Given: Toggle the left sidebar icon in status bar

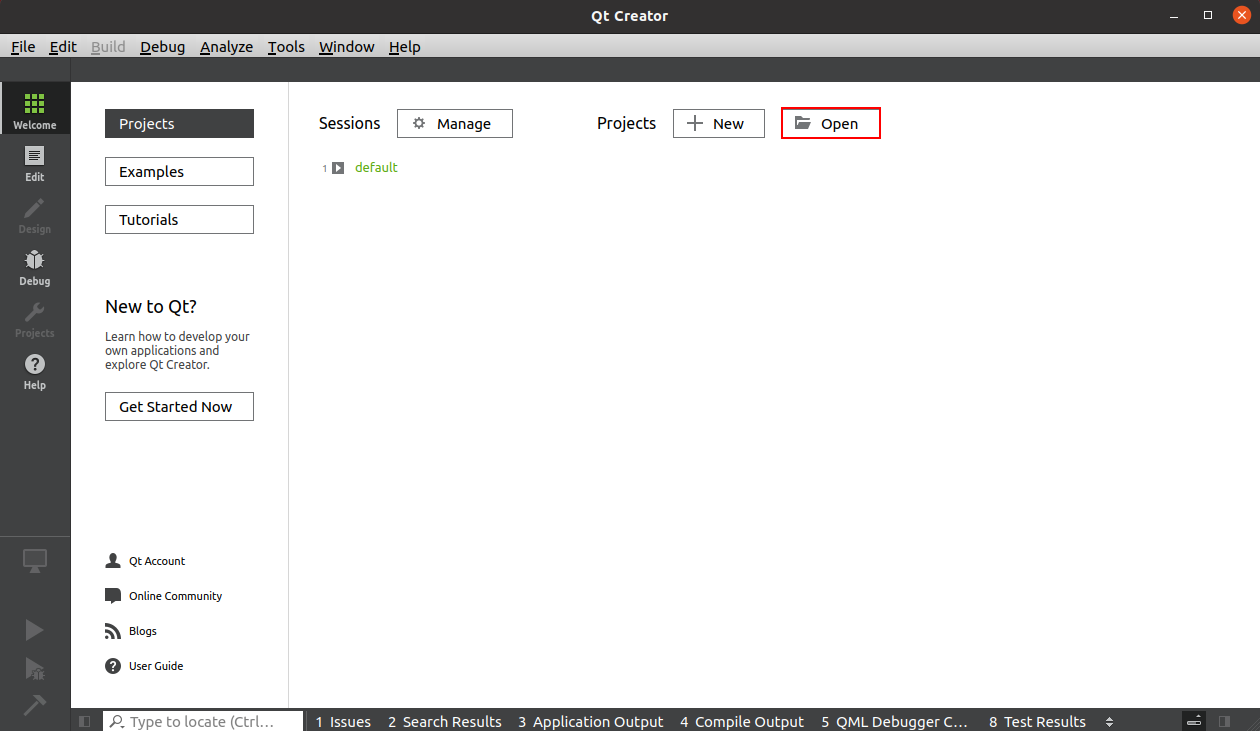Looking at the screenshot, I should [x=85, y=721].
